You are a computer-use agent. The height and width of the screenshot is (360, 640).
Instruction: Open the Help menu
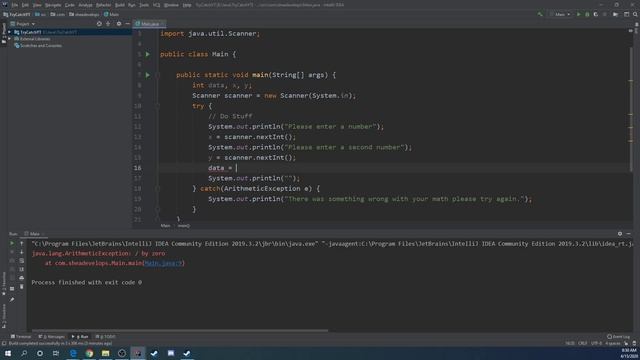pyautogui.click(x=187, y=5)
